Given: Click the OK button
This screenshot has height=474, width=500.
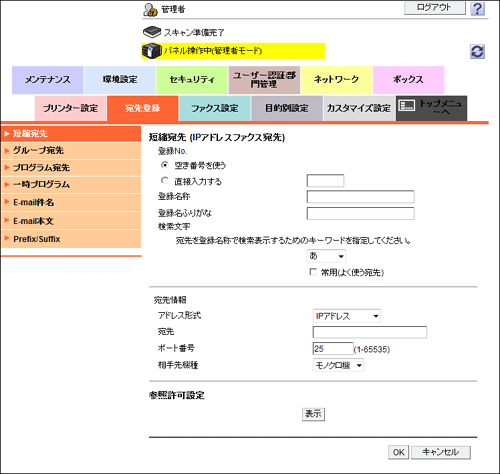Looking at the screenshot, I should tap(398, 452).
